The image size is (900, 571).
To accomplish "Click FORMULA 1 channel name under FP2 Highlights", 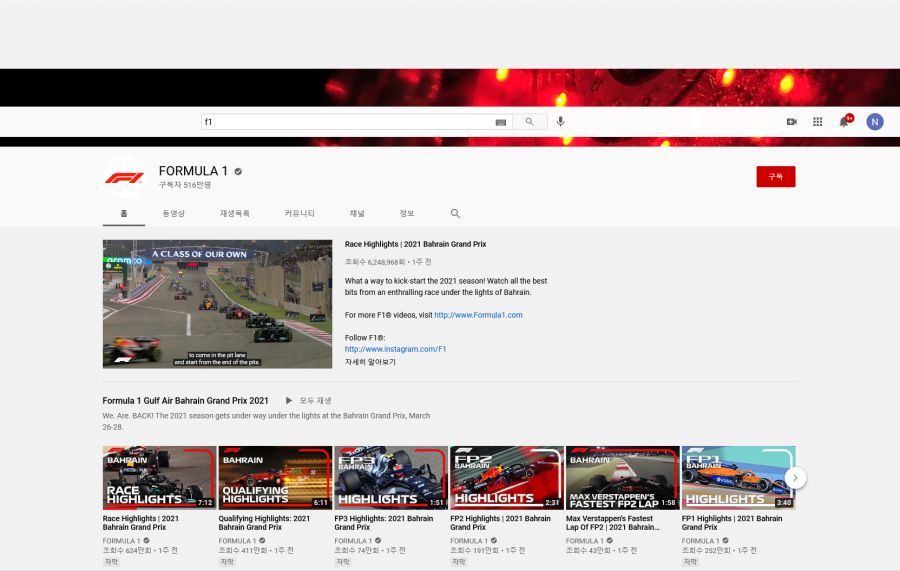I will [468, 541].
